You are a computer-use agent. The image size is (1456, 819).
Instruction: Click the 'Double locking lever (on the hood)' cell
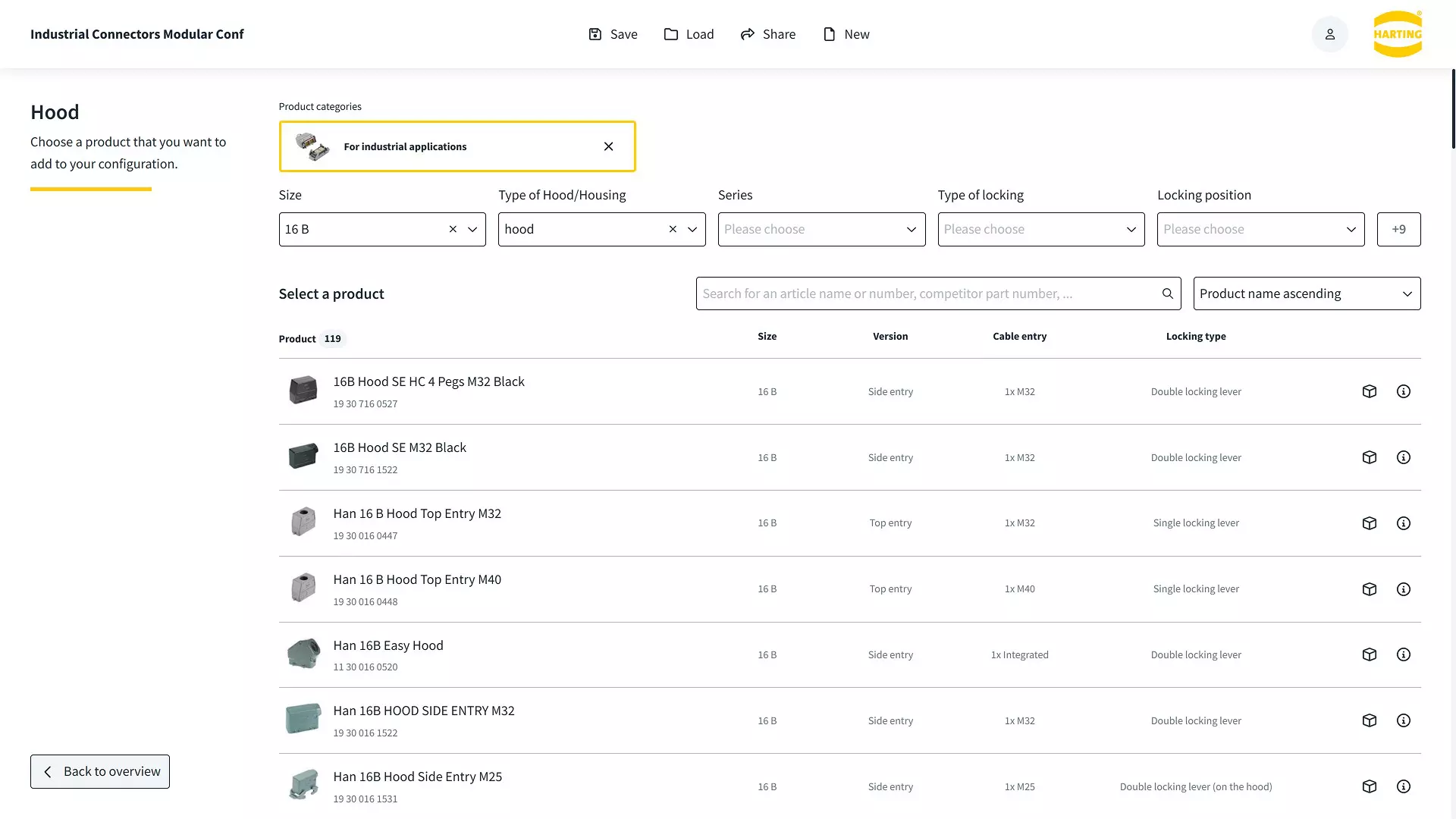1196,787
